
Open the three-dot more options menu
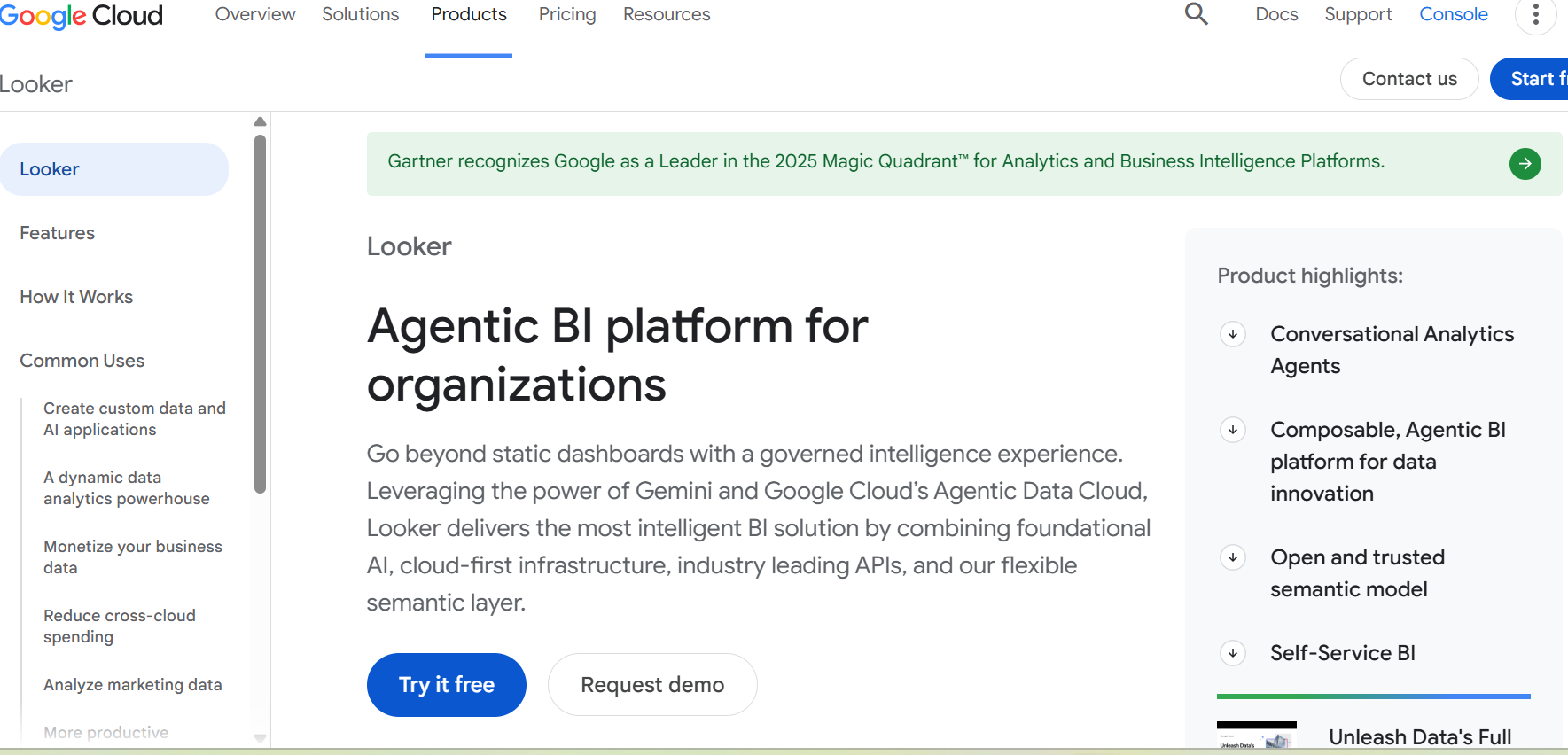click(1536, 14)
